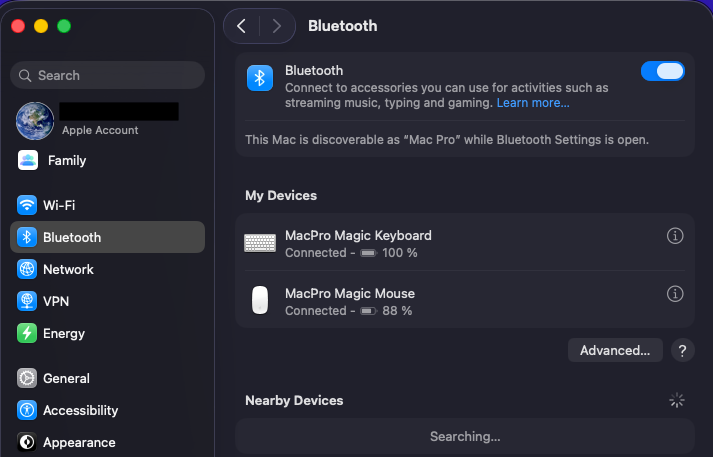Screen dimensions: 713x457
Task: Show info for MacPro Magic Keyboard
Action: (675, 236)
